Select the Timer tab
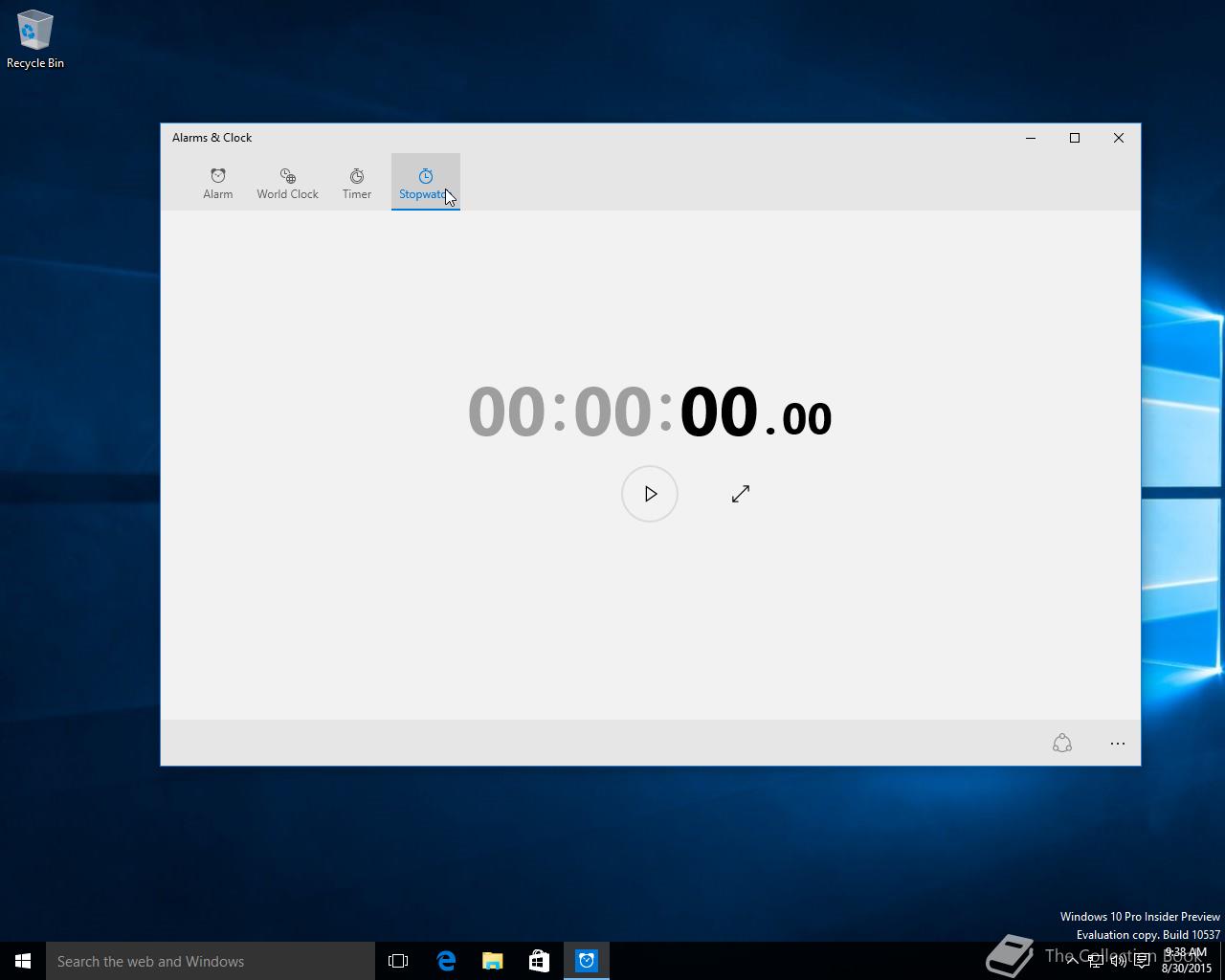 pos(357,182)
